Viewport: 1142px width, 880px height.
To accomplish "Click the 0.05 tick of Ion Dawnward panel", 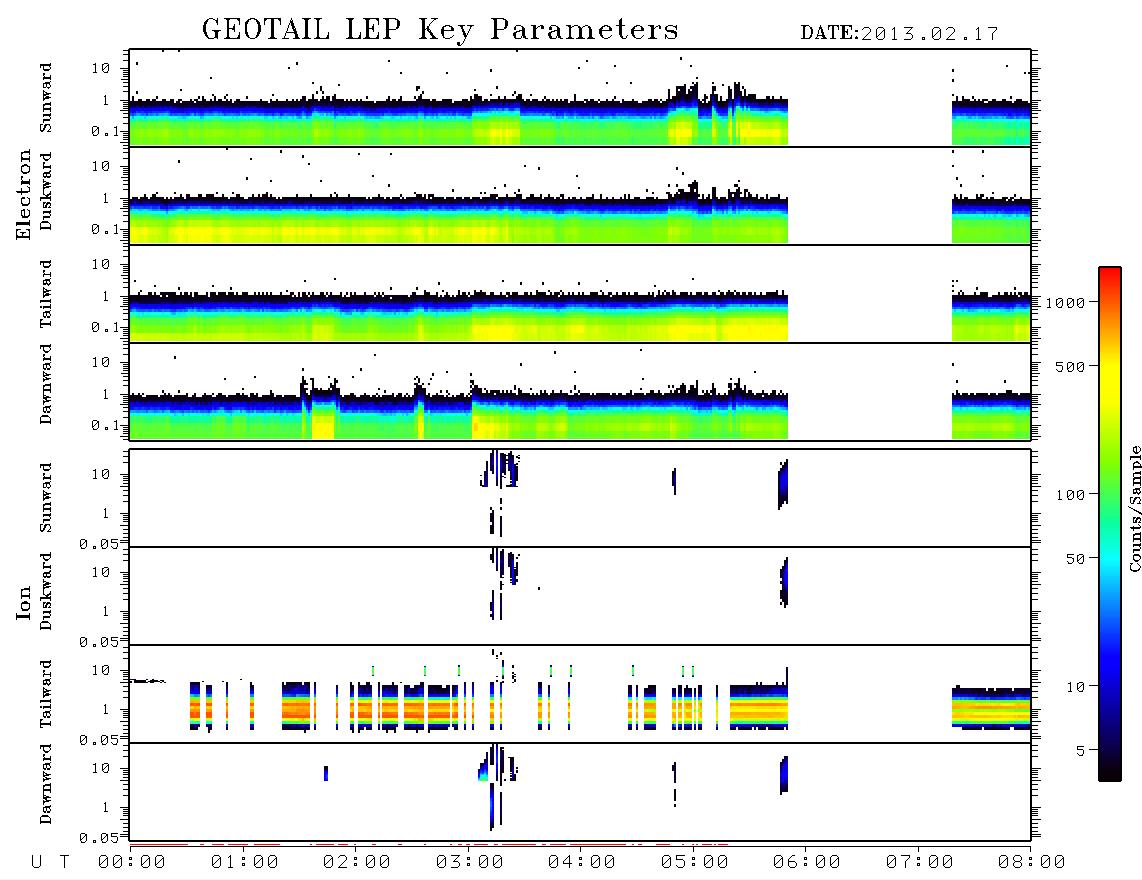I will 99,838.
